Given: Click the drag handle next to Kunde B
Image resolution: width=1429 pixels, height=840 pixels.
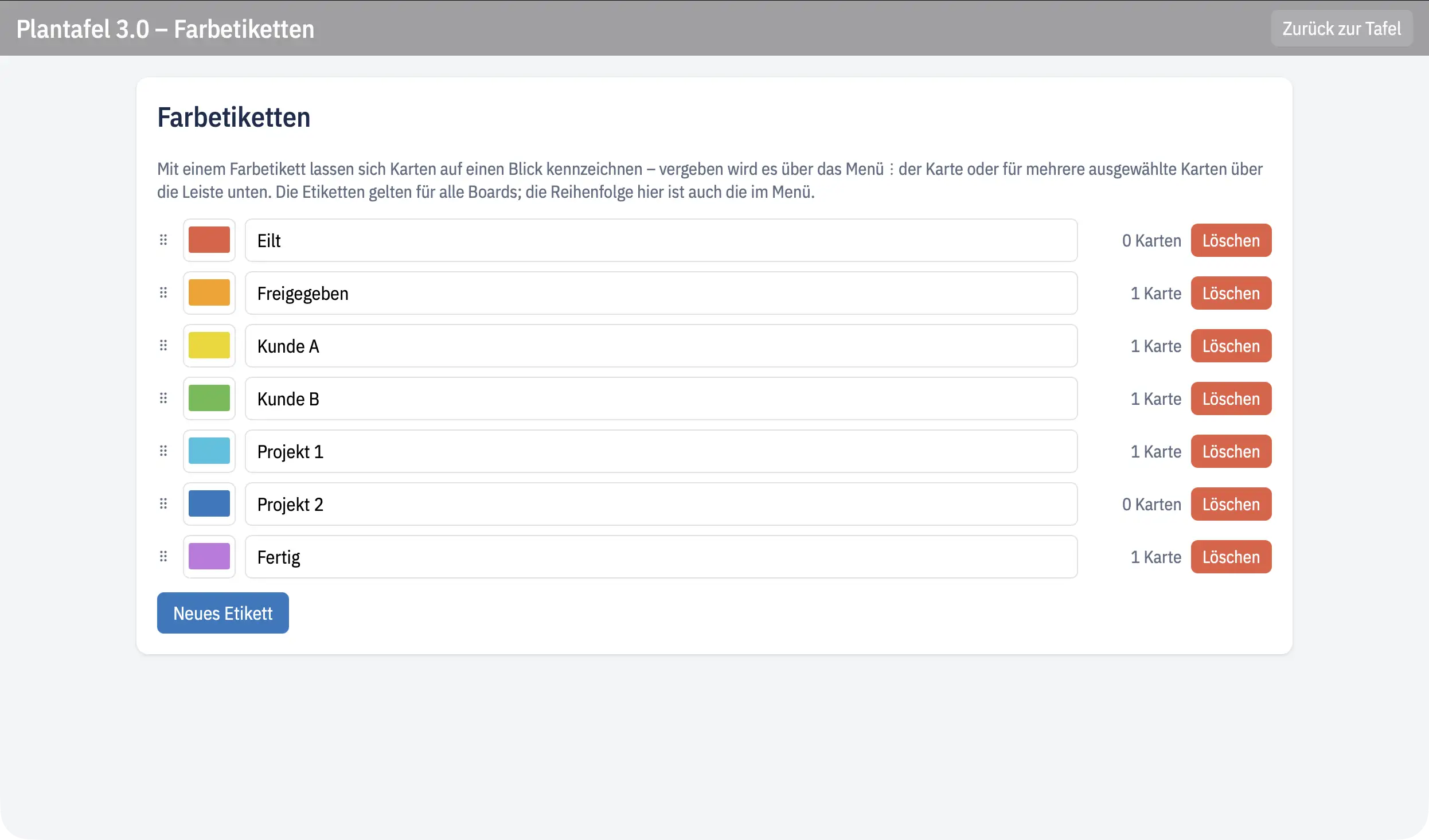Looking at the screenshot, I should [163, 398].
